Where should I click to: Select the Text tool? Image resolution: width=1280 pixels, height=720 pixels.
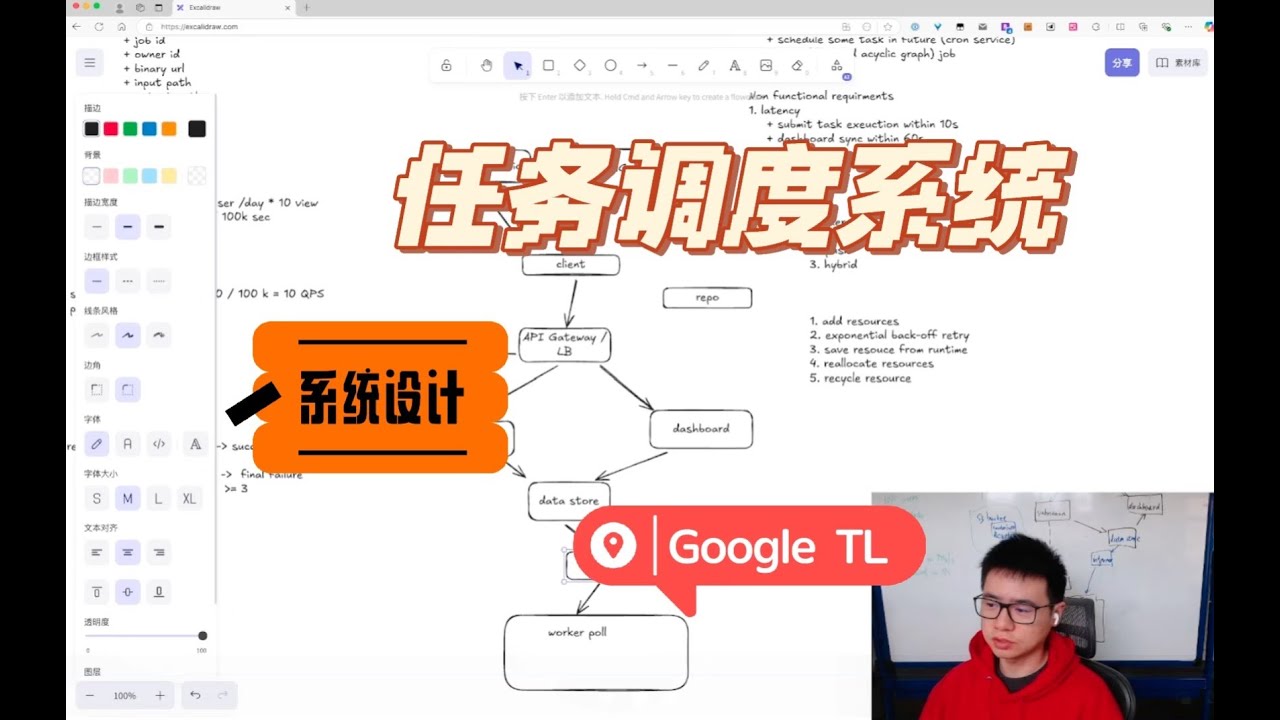(735, 66)
